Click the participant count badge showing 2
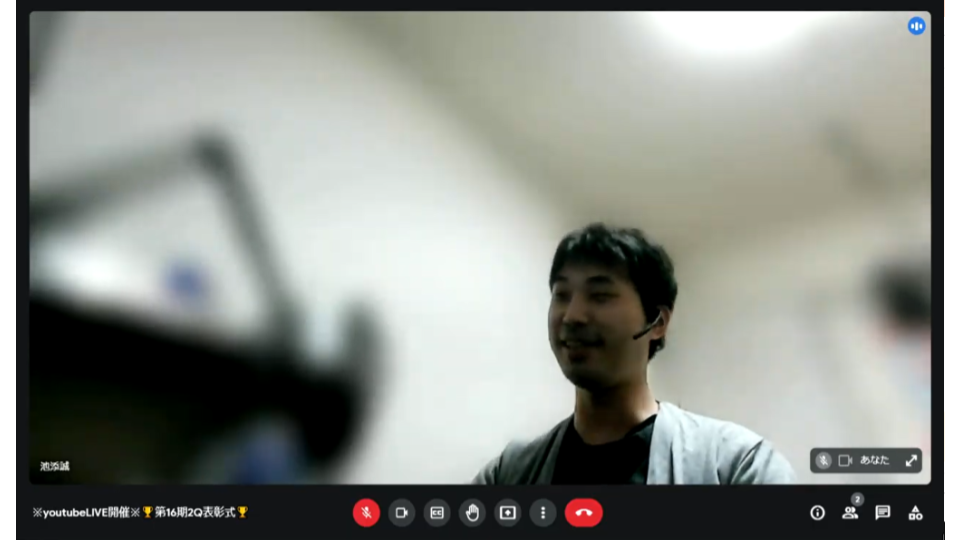960x540 pixels. pyautogui.click(x=858, y=500)
